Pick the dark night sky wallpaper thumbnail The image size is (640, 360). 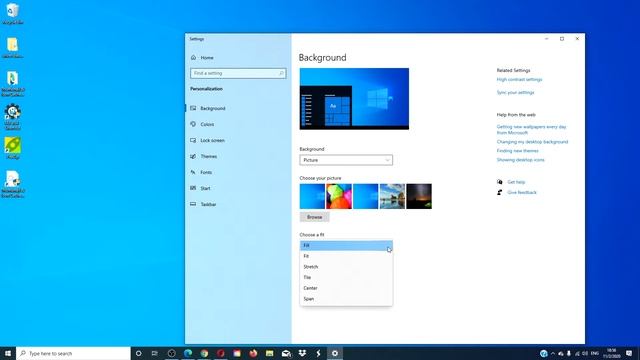pyautogui.click(x=419, y=196)
